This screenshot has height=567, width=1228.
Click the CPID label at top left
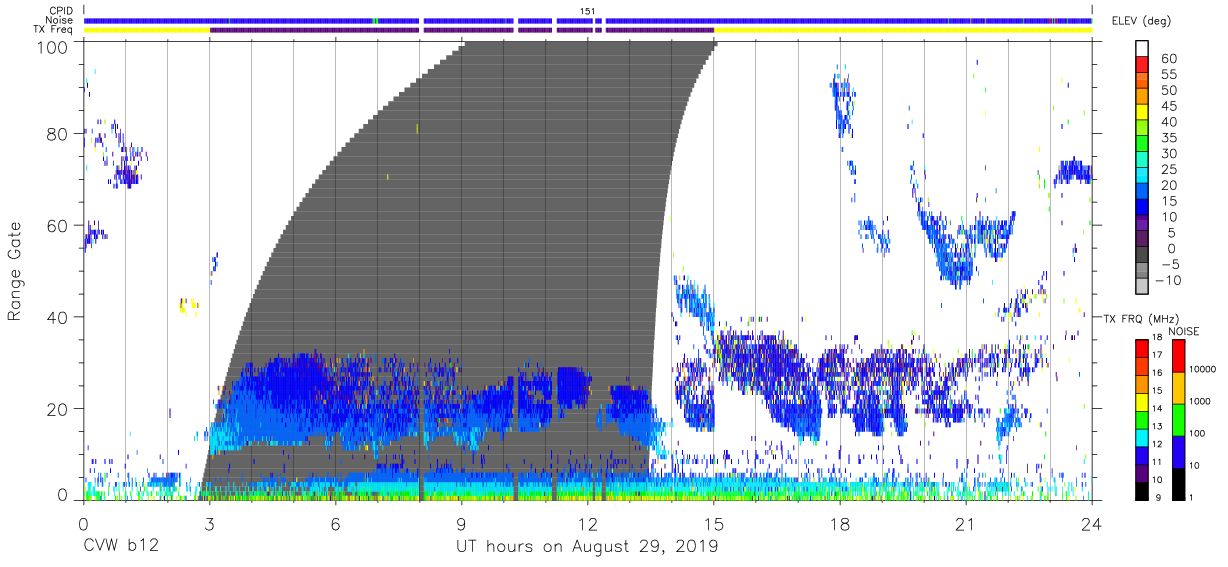pos(61,11)
